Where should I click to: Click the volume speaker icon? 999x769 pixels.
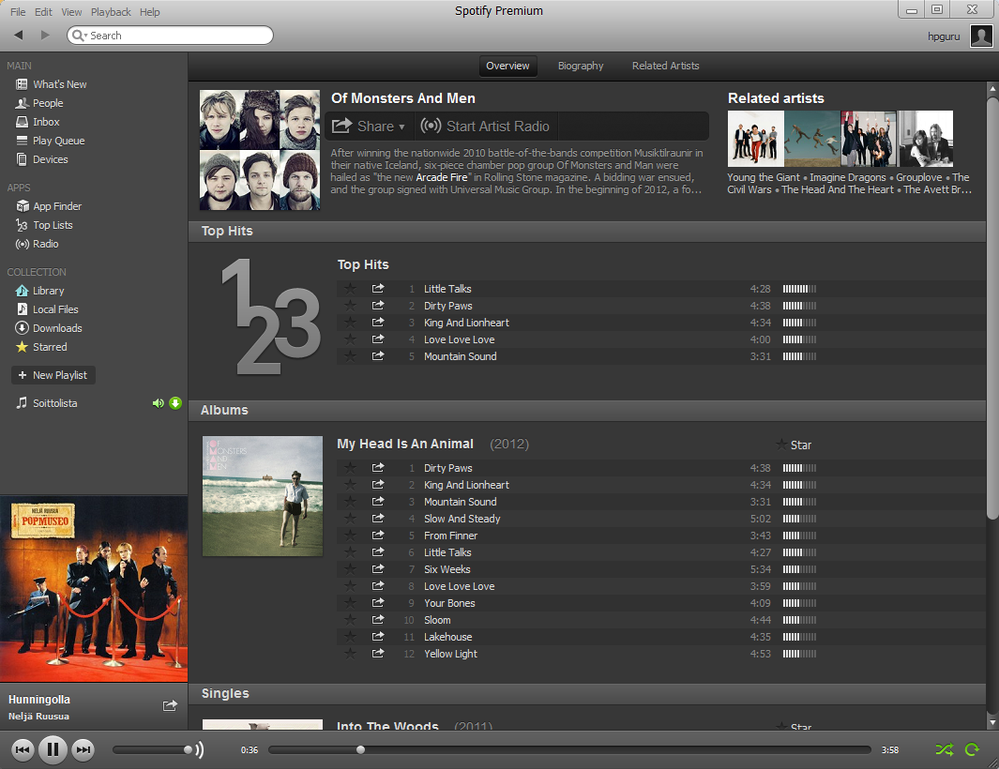199,750
